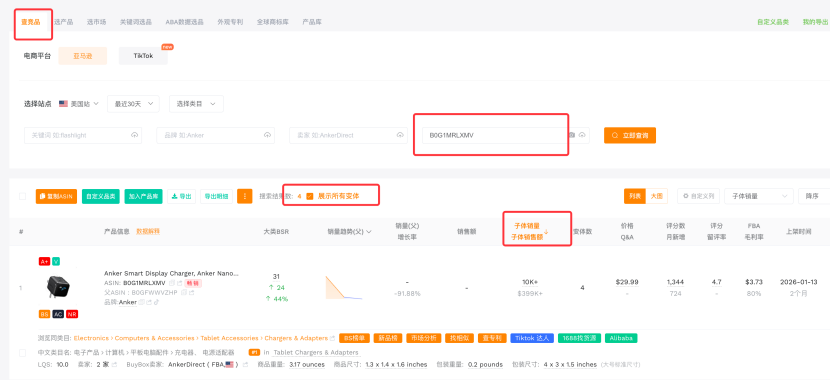Click 导出 export button
830x380 pixels.
pos(182,196)
